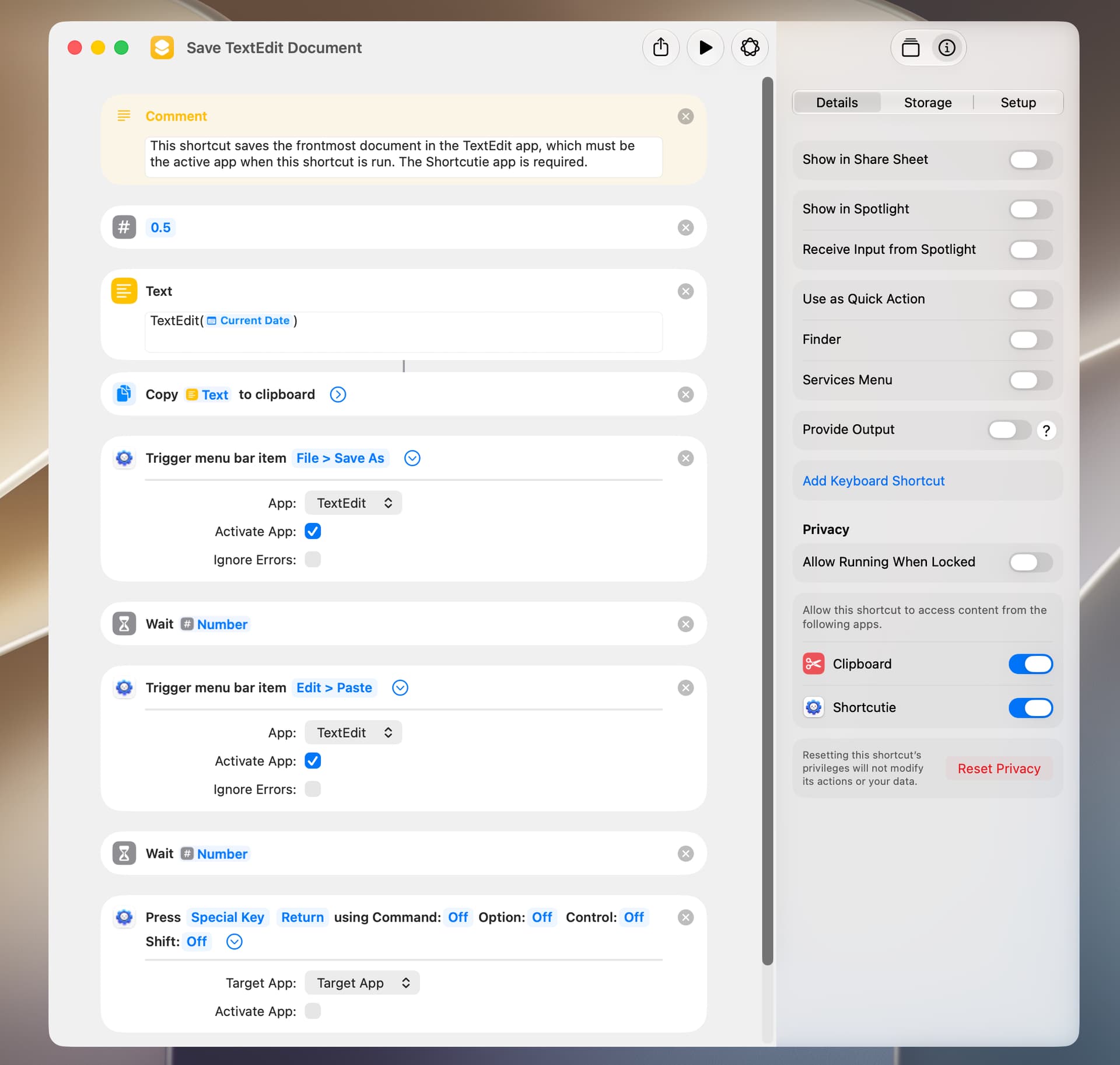Click the yellow Text action icon
The width and height of the screenshot is (1120, 1065).
coord(124,291)
